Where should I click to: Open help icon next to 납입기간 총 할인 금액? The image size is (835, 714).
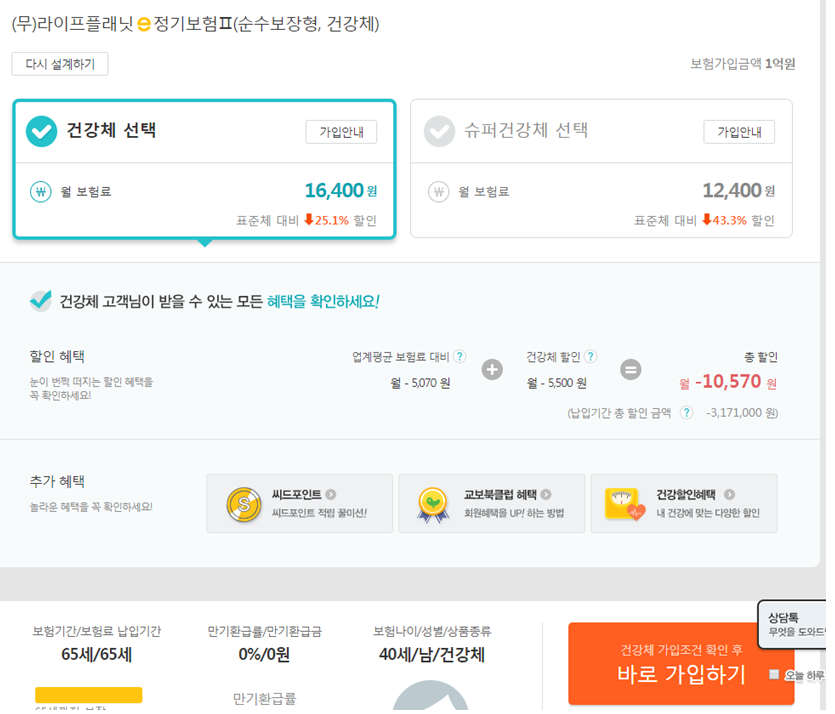click(687, 413)
